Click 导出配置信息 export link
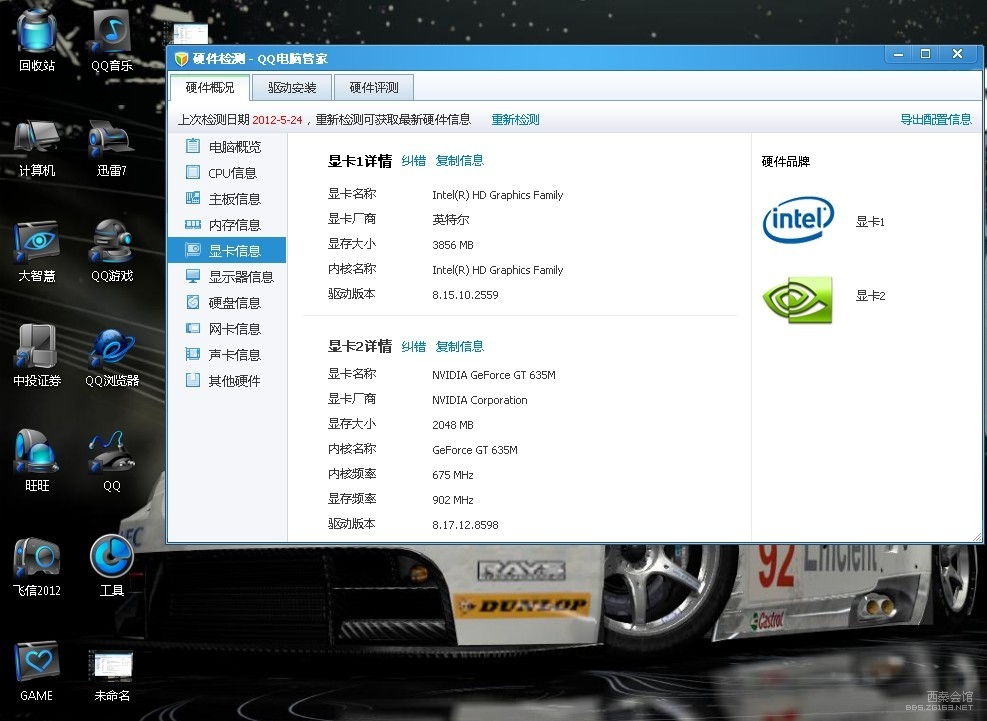This screenshot has width=987, height=721. 935,120
